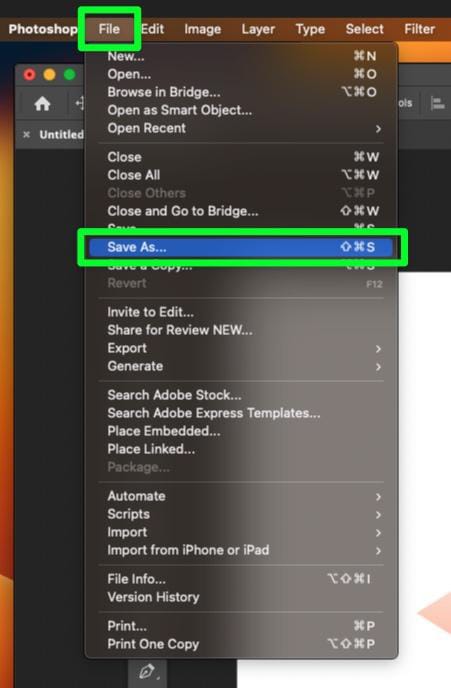Close the Untitled document tab
Viewport: 451px width, 688px height.
point(27,134)
